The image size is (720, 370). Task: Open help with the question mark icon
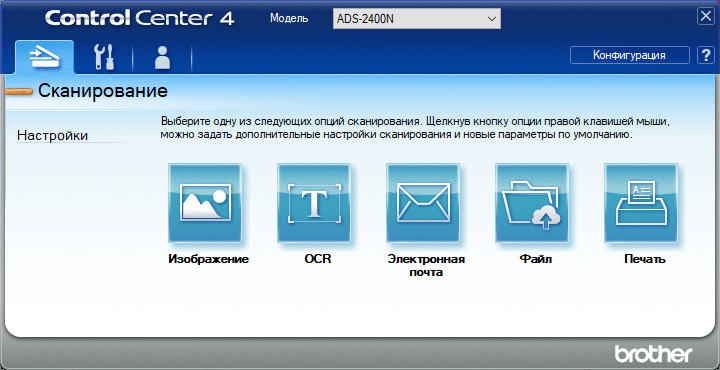coord(705,55)
